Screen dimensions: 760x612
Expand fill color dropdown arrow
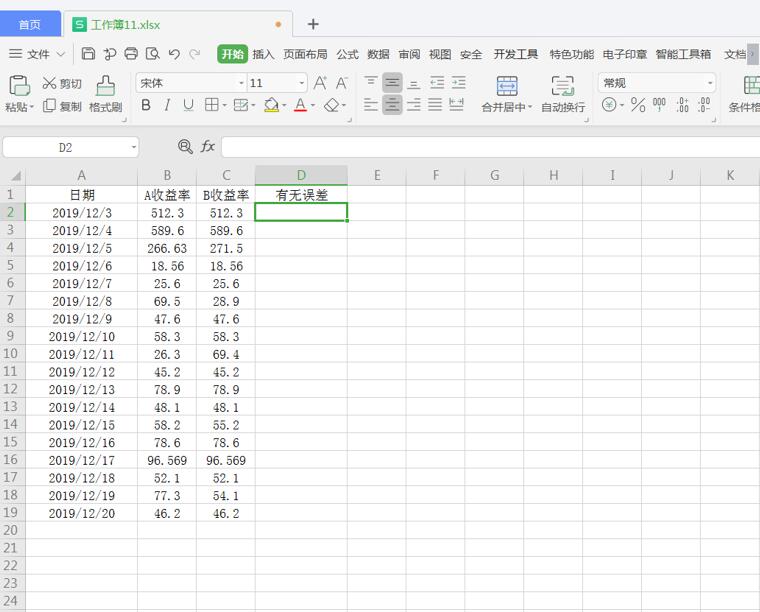tap(284, 105)
